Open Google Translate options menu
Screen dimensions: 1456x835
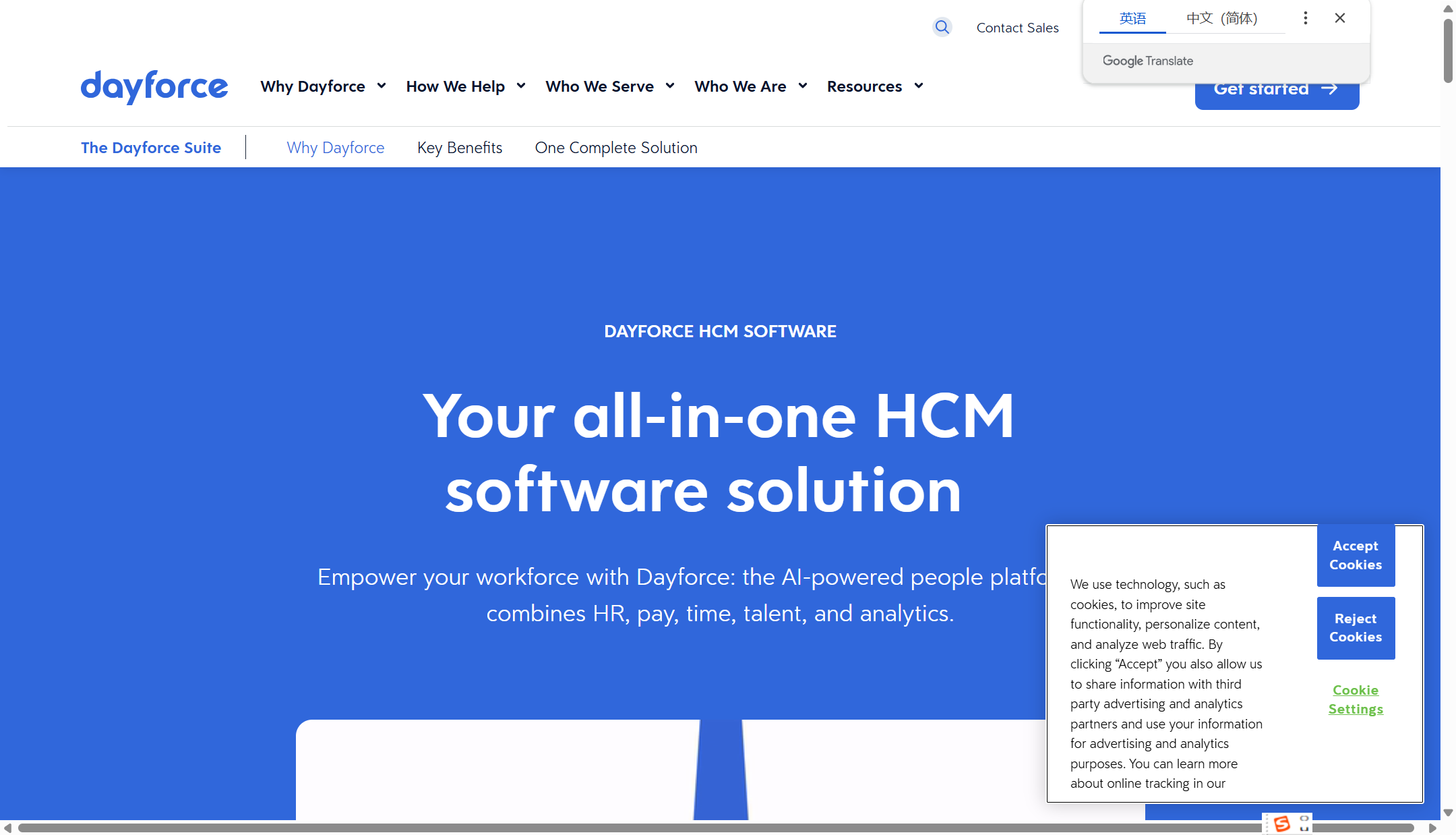[x=1305, y=18]
